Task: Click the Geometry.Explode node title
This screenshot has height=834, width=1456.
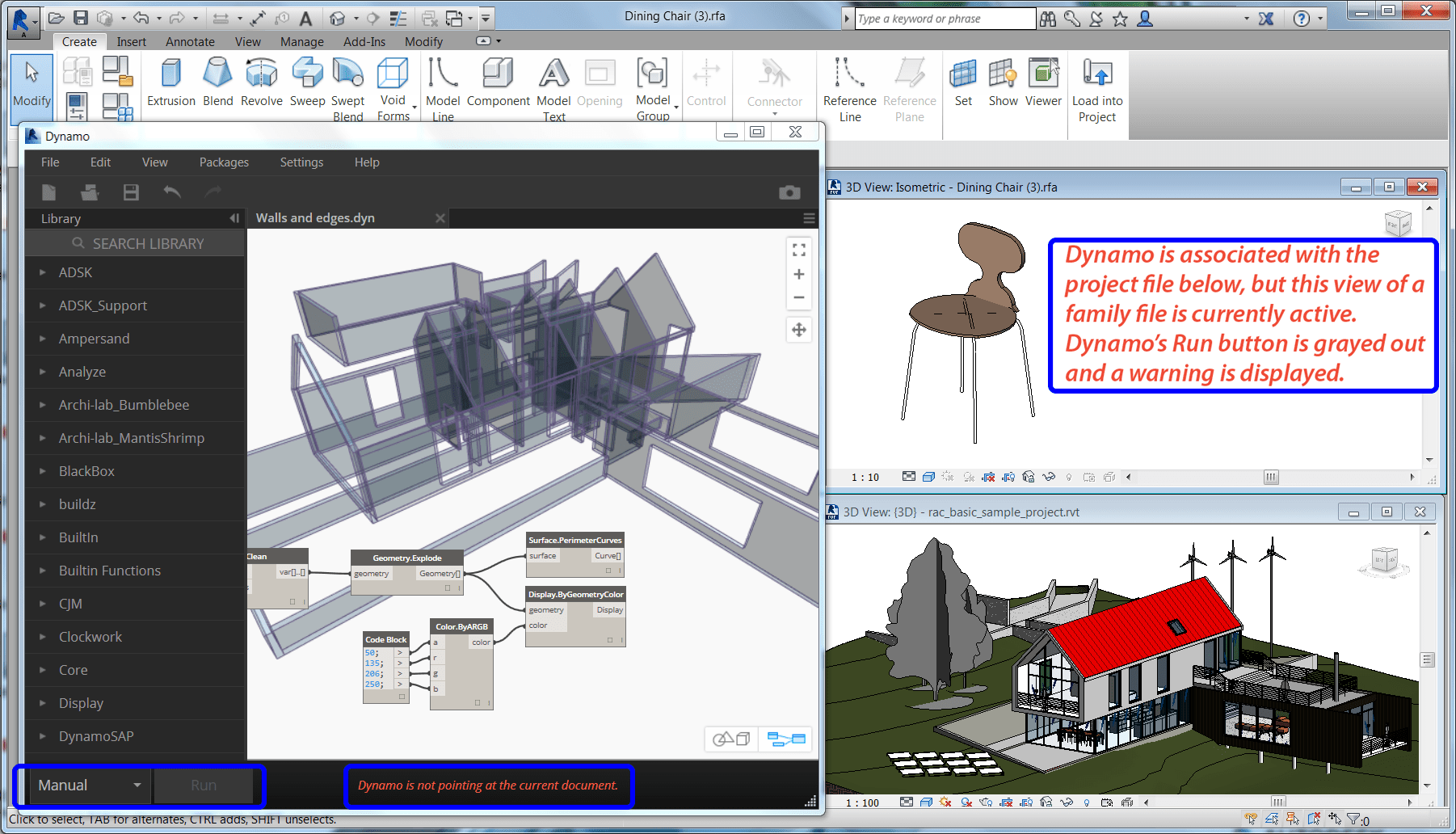Action: [407, 558]
